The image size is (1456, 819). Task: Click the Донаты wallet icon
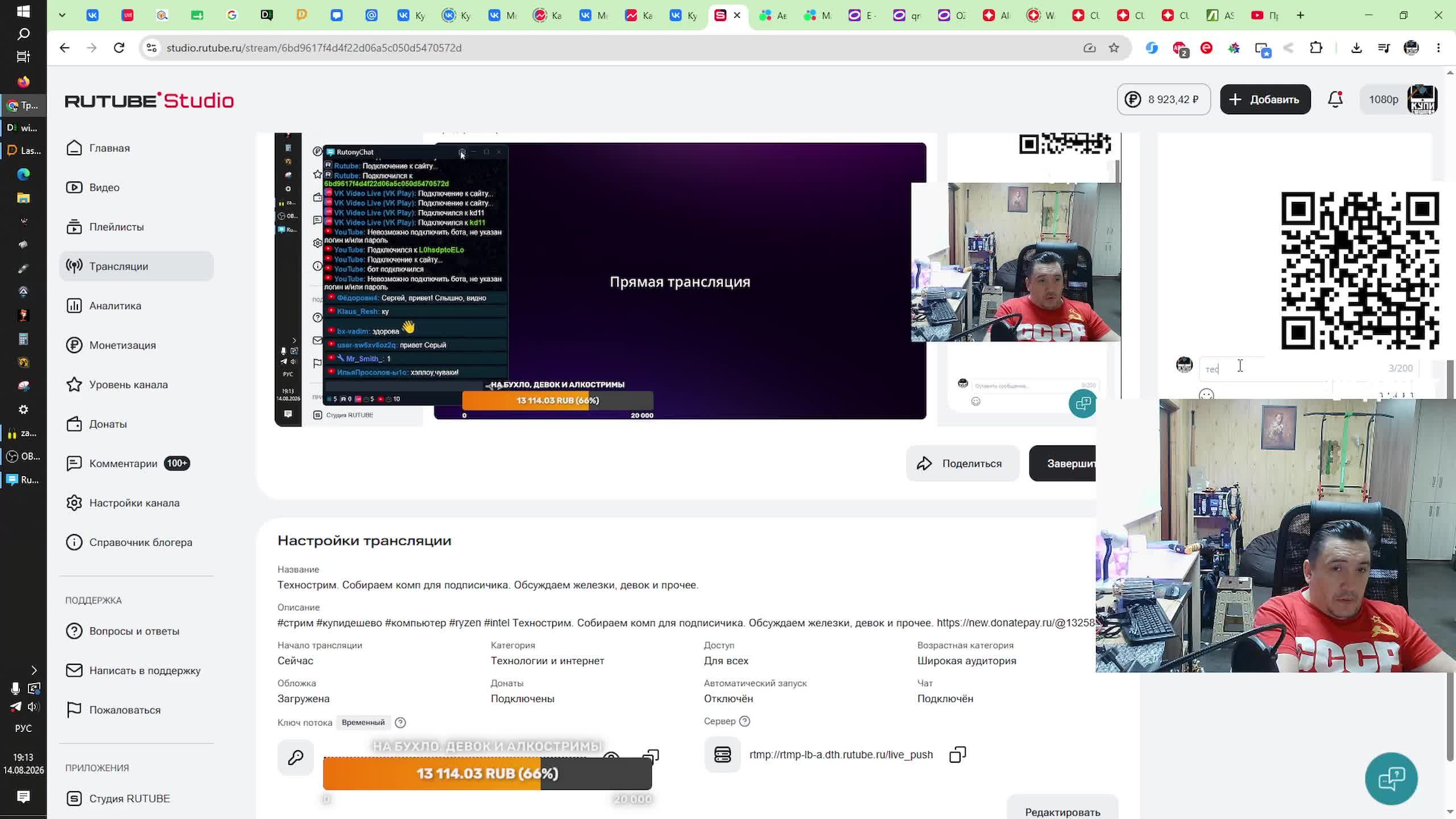74,424
